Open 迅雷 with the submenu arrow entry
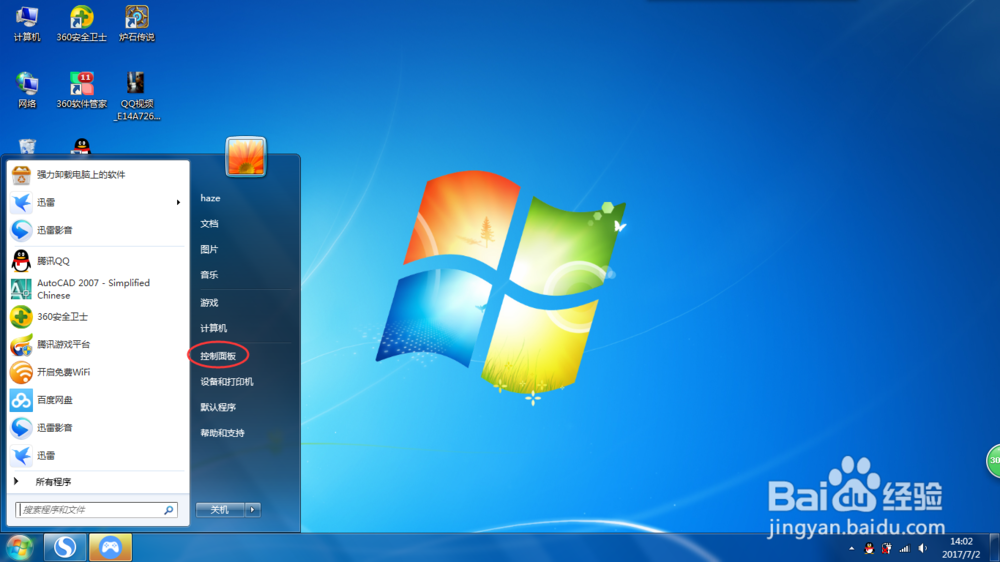Screen dimensions: 1000x562 click(x=98, y=202)
